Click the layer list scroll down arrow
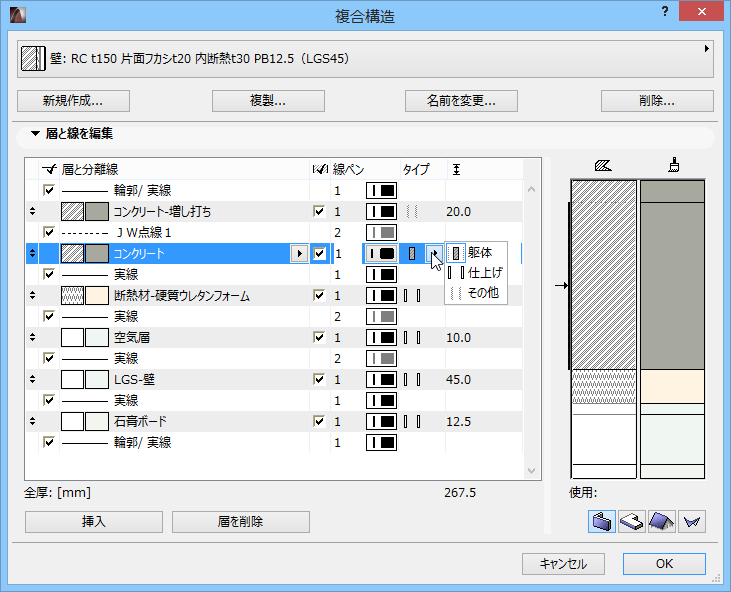The width and height of the screenshot is (731, 592). (531, 471)
